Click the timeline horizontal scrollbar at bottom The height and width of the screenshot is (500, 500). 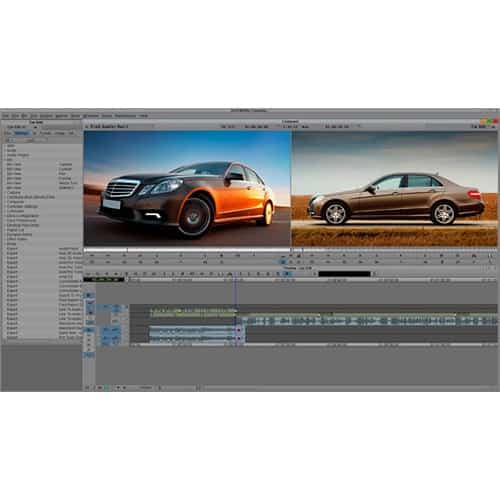pyautogui.click(x=350, y=388)
